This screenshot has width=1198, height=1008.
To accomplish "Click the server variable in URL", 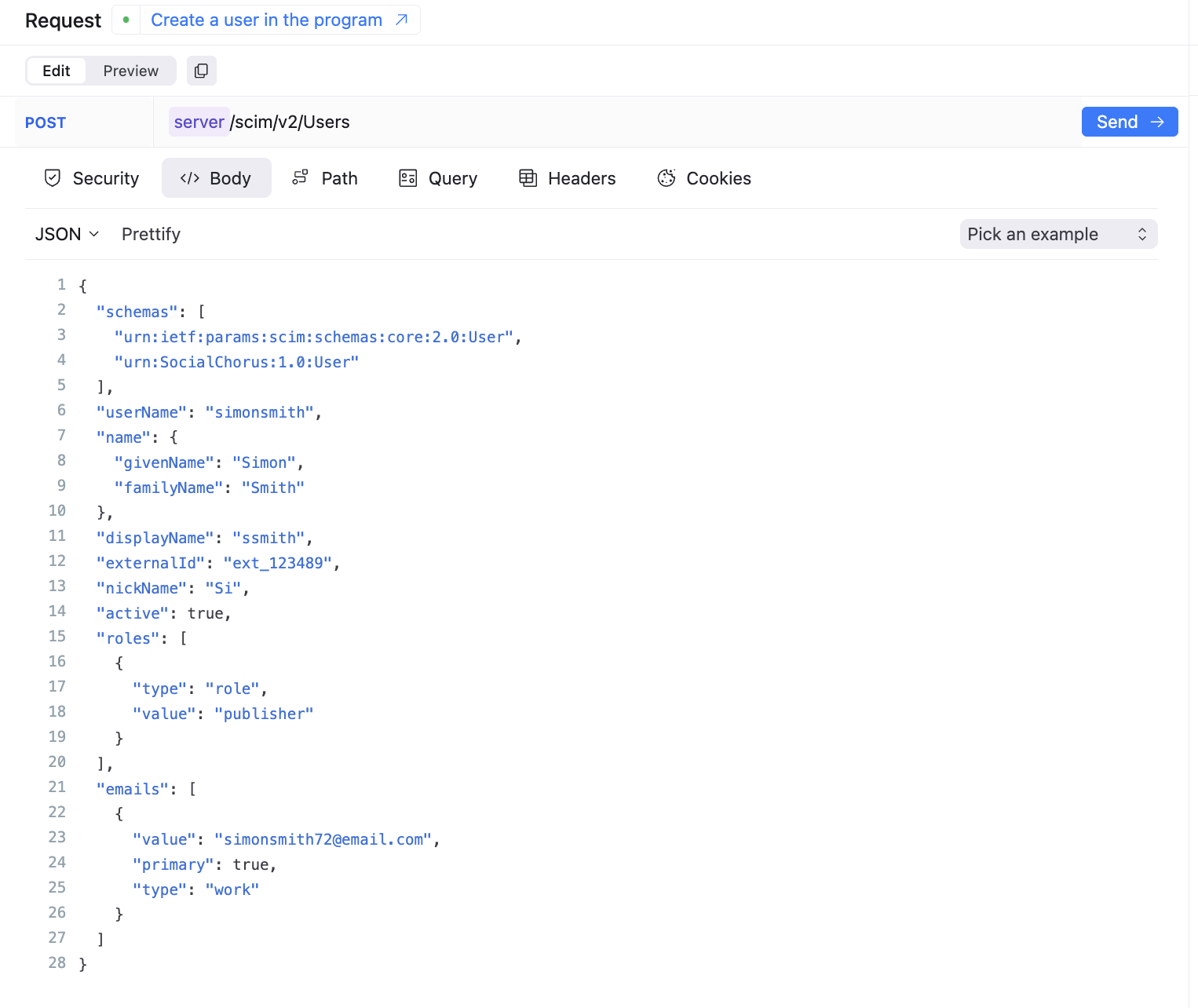I will [x=199, y=122].
